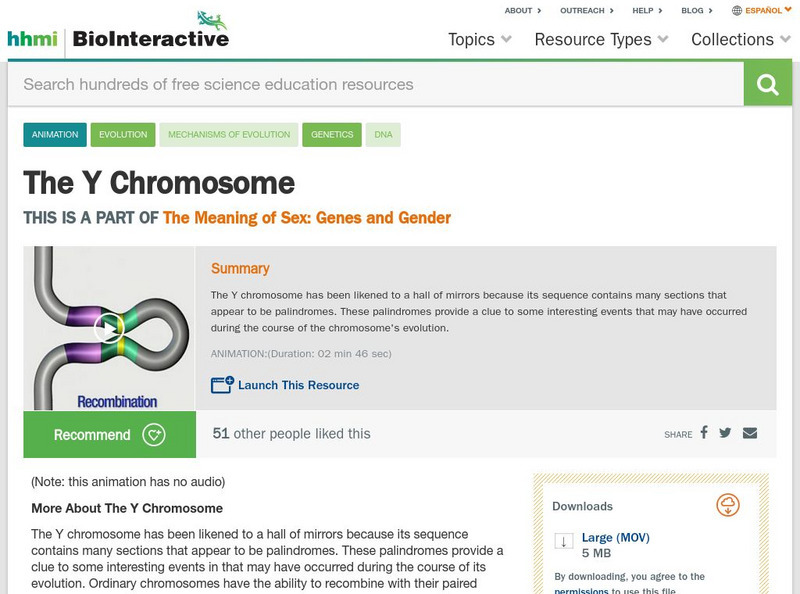Click the orange cloud download icon
Image resolution: width=800 pixels, height=594 pixels.
728,505
